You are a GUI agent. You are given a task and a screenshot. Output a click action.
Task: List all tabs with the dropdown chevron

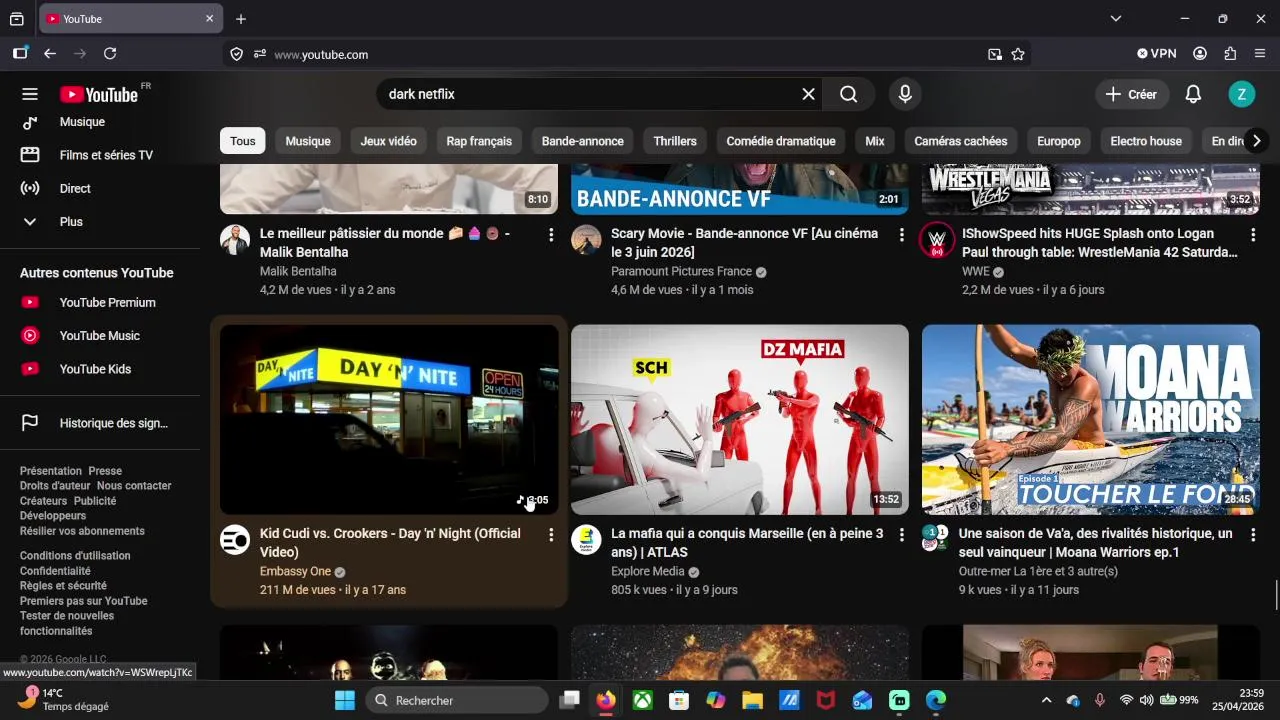pos(1116,19)
